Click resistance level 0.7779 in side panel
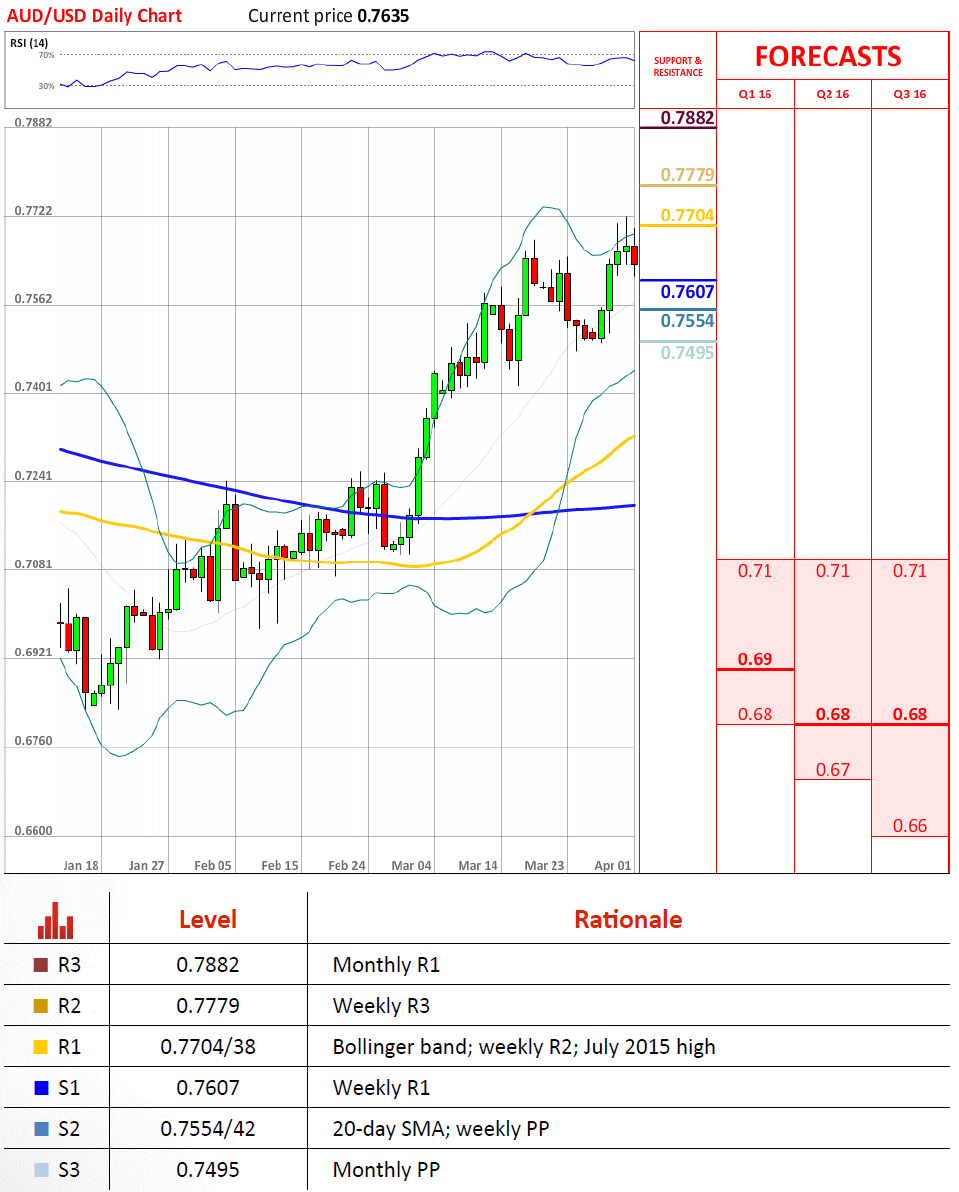The width and height of the screenshot is (959, 1192). [x=687, y=175]
